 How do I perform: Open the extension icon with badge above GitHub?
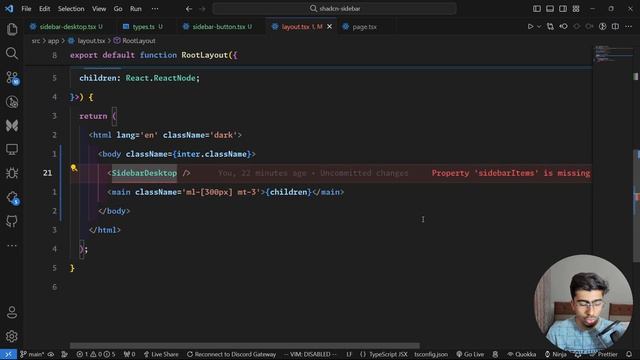12,198
